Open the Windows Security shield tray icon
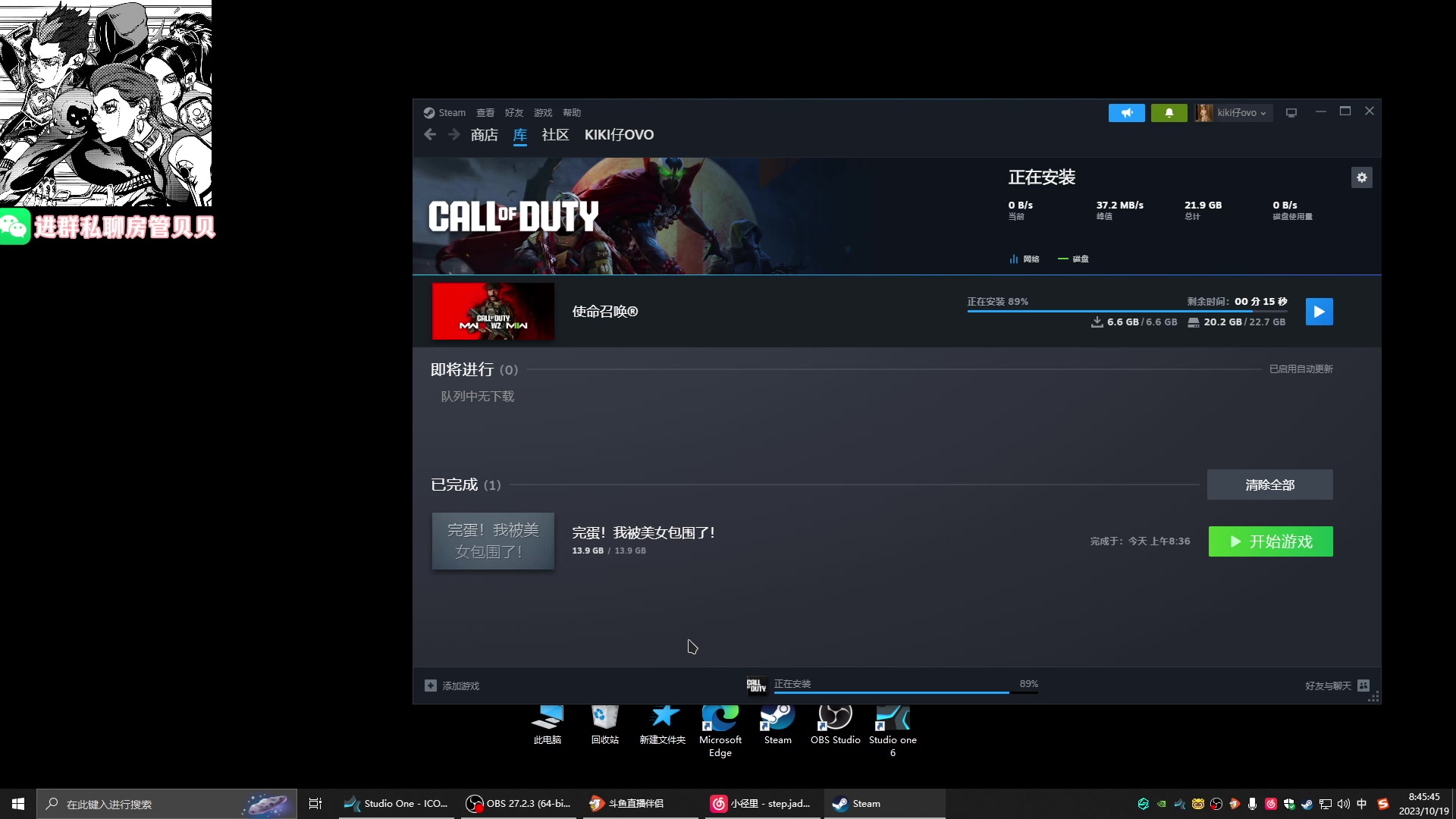The height and width of the screenshot is (819, 1456). click(x=1289, y=804)
